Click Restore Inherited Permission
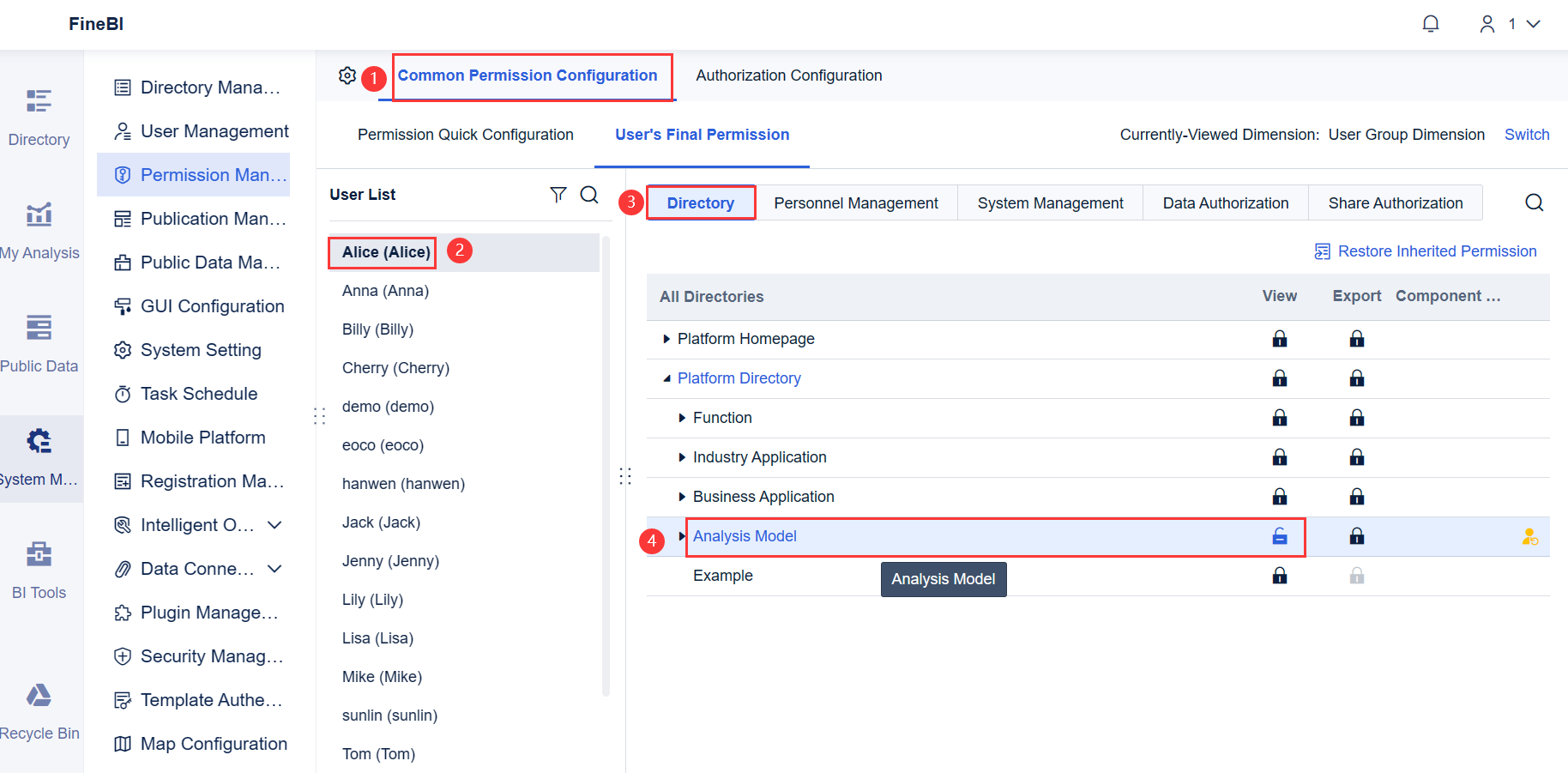The height and width of the screenshot is (773, 1568). tap(1437, 251)
